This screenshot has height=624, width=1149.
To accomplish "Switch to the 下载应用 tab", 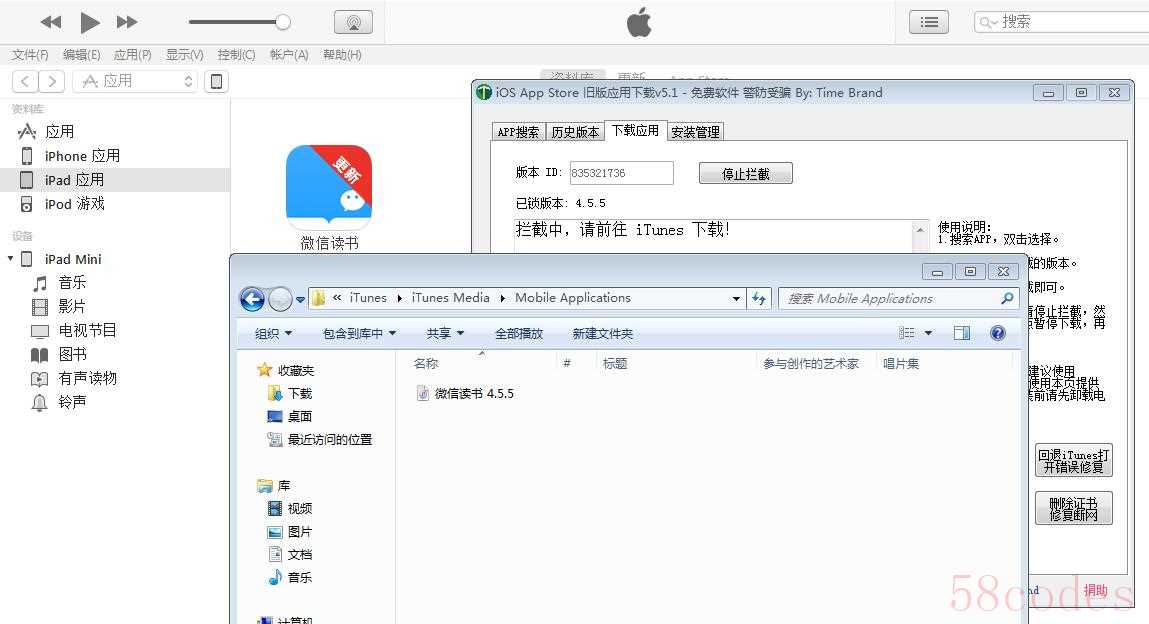I will [x=635, y=130].
